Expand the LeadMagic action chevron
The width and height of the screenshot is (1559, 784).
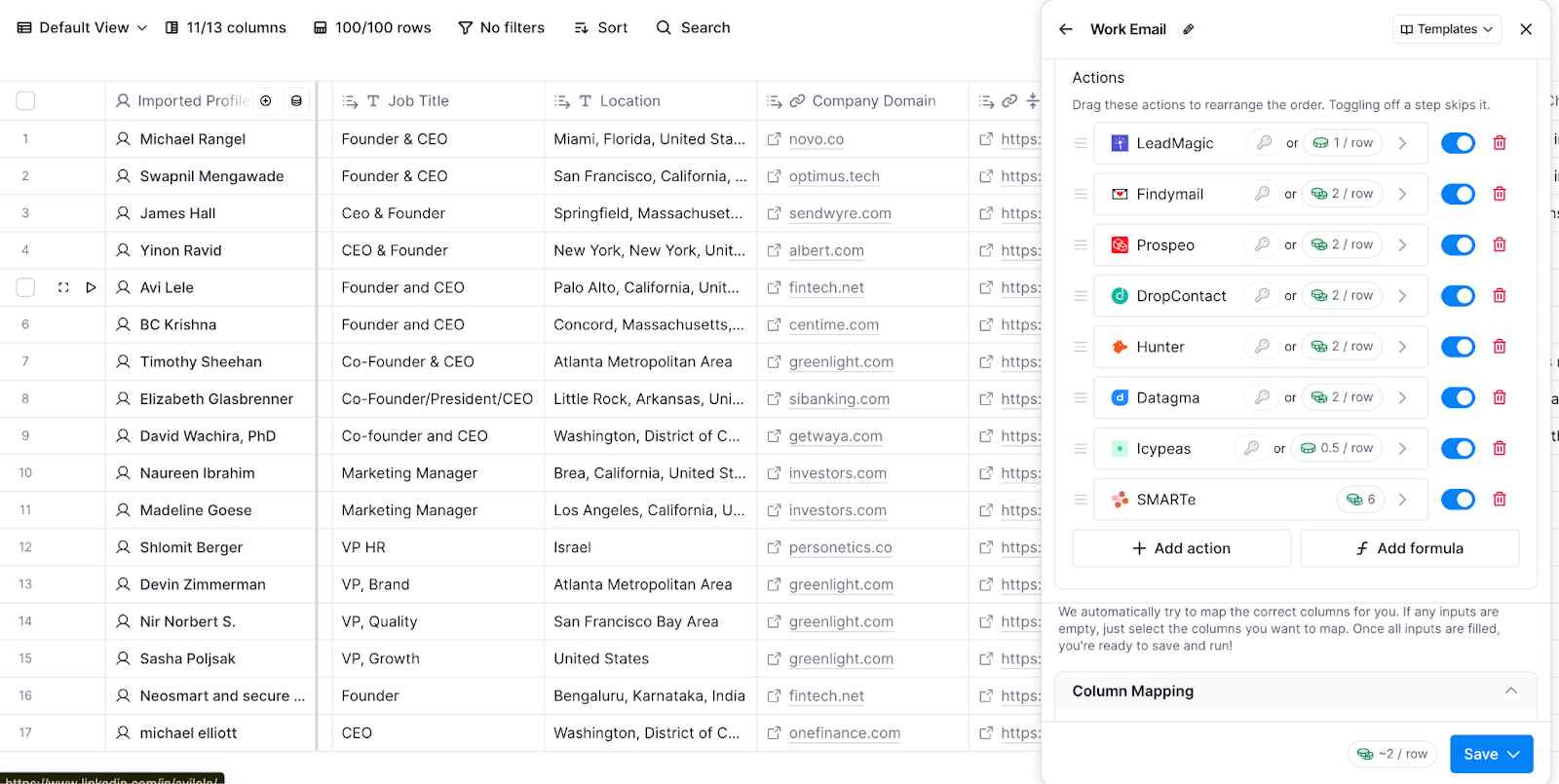click(1402, 143)
